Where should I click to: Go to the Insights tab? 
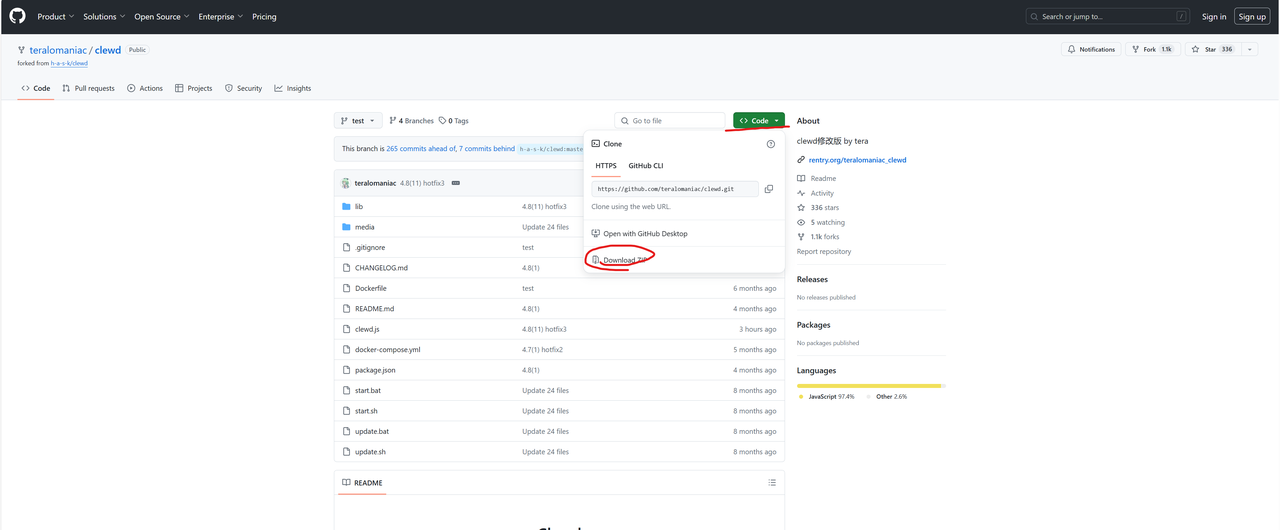tap(293, 88)
